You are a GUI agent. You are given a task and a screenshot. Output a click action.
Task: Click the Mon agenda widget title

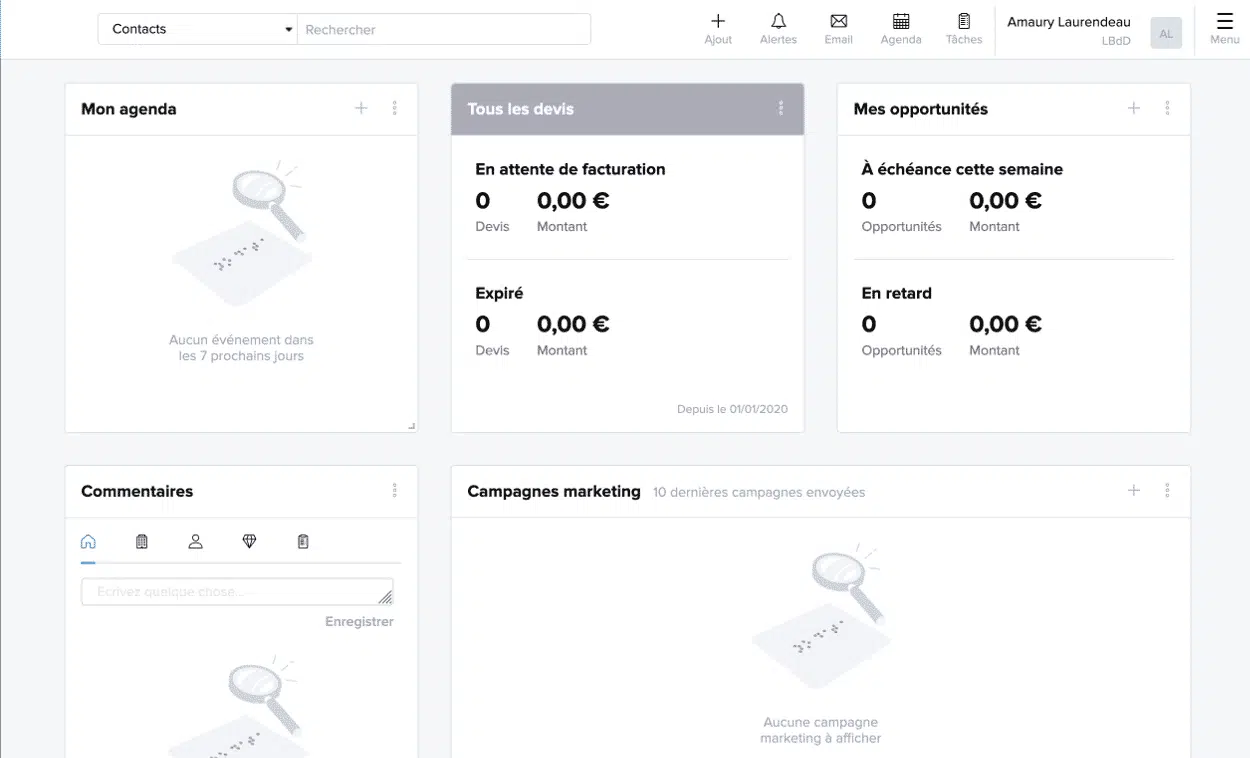(x=128, y=109)
